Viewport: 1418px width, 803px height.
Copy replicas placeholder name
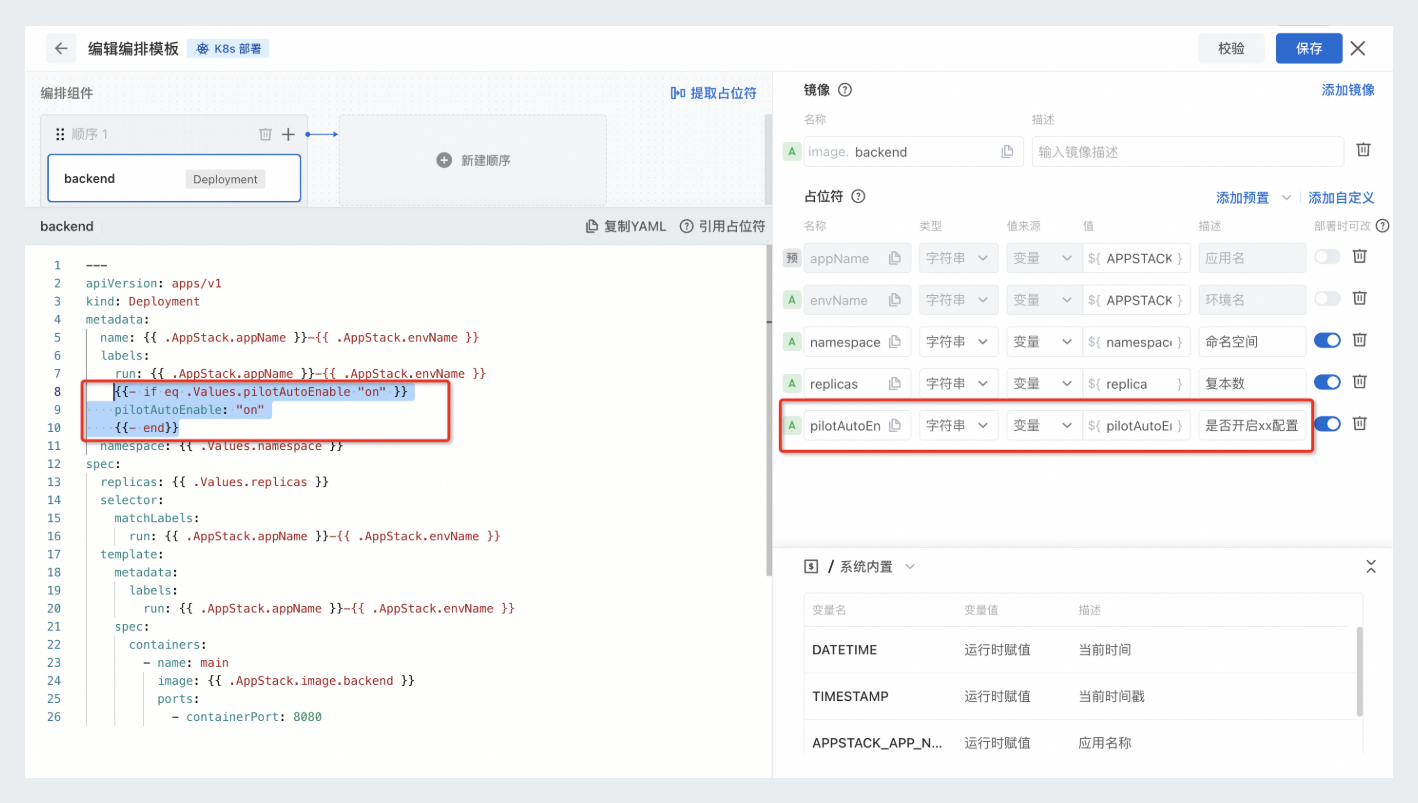coord(895,384)
